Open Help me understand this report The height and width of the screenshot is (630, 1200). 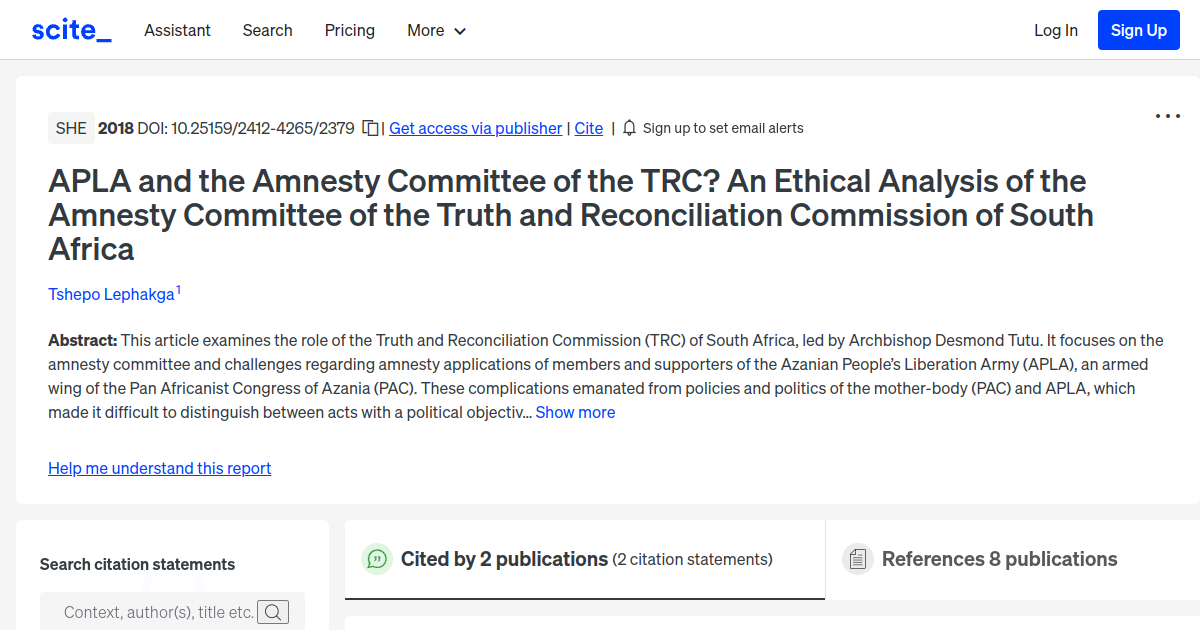(159, 468)
